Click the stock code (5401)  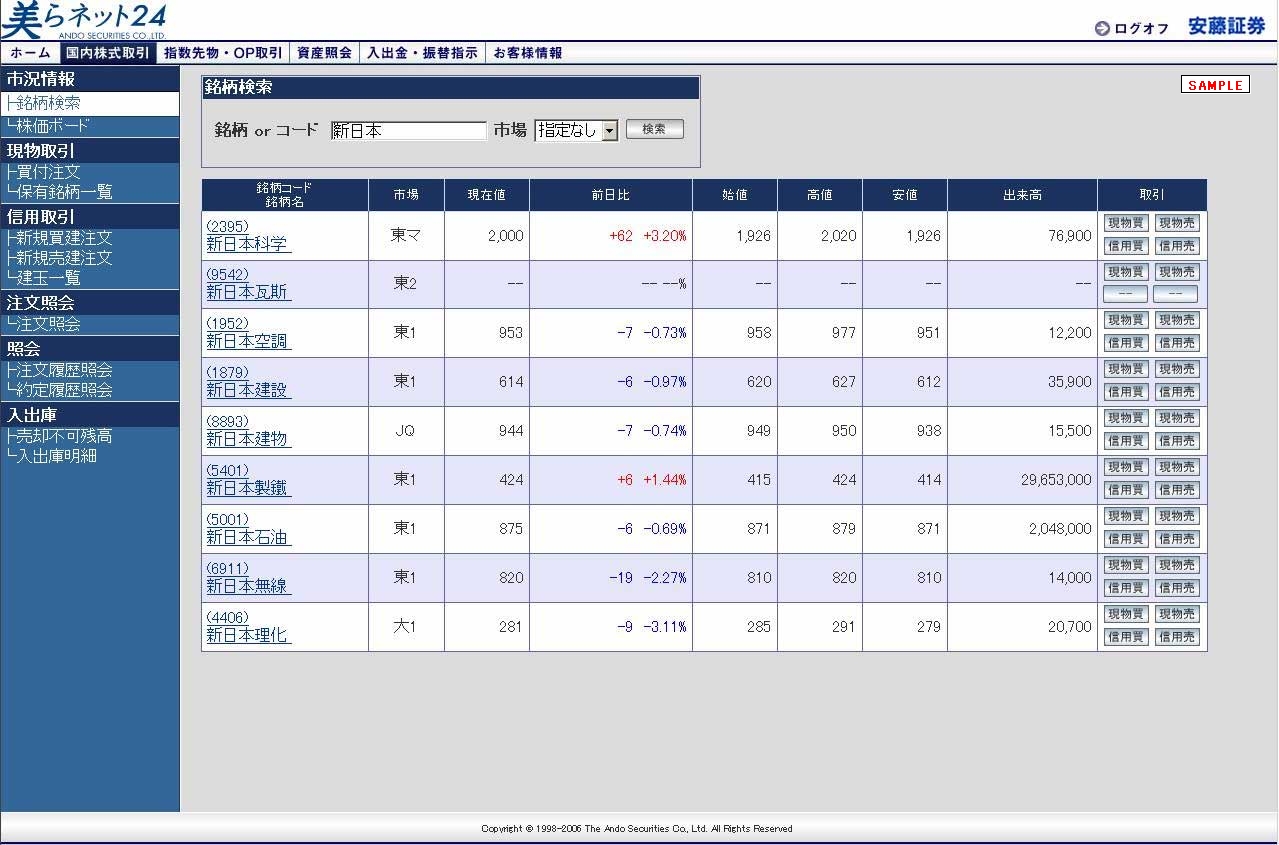[227, 470]
